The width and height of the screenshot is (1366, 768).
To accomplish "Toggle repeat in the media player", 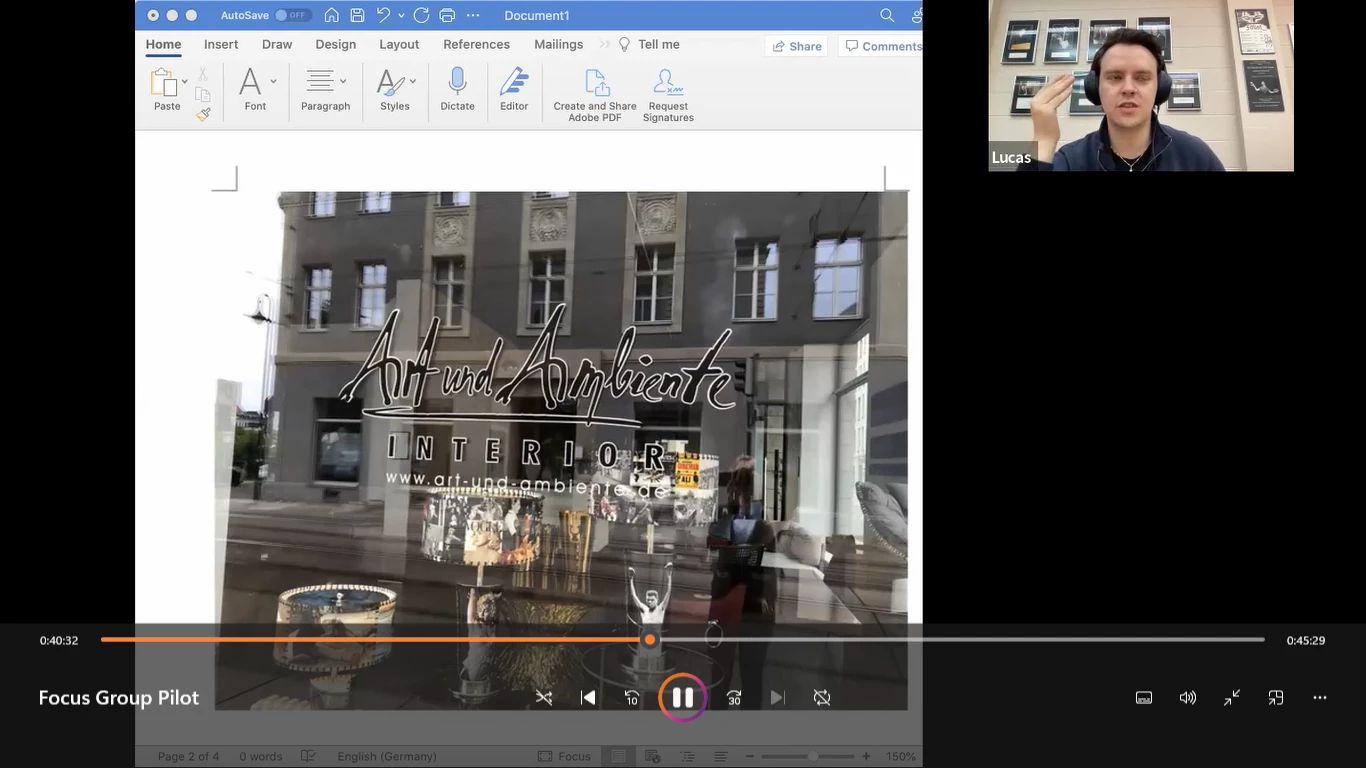I will coord(822,698).
